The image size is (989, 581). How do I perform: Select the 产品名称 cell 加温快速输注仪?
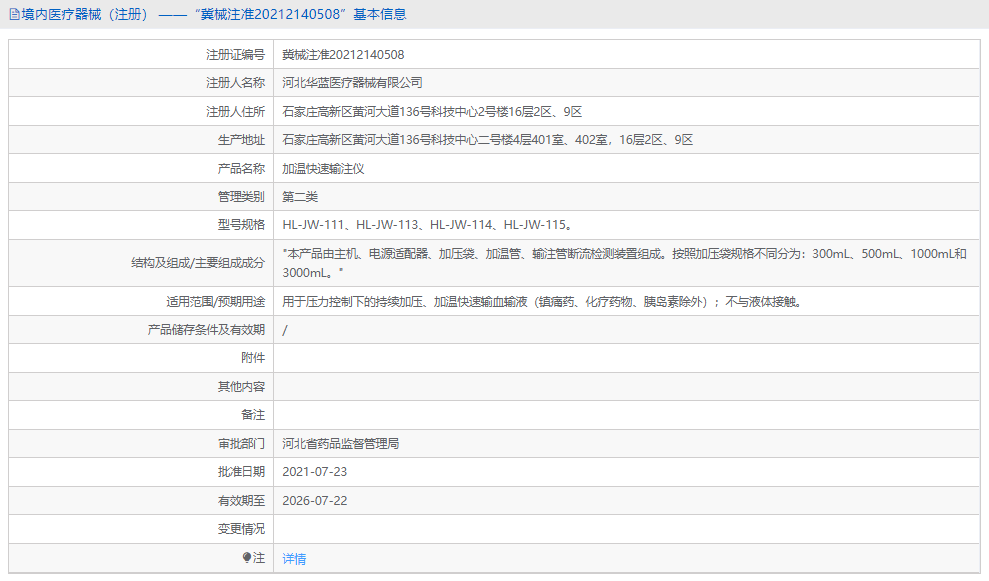(324, 168)
